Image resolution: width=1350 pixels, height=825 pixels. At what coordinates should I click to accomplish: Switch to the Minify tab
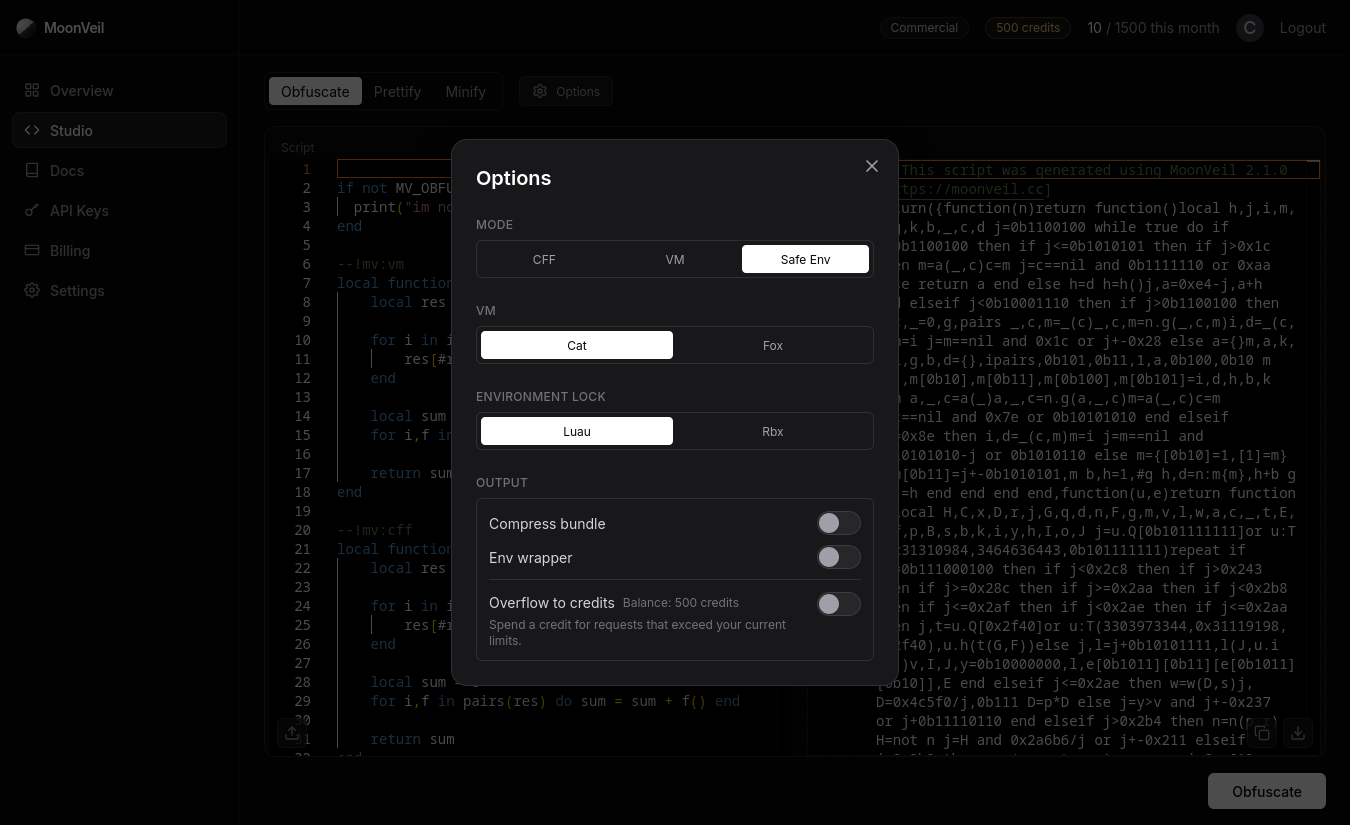coord(466,91)
